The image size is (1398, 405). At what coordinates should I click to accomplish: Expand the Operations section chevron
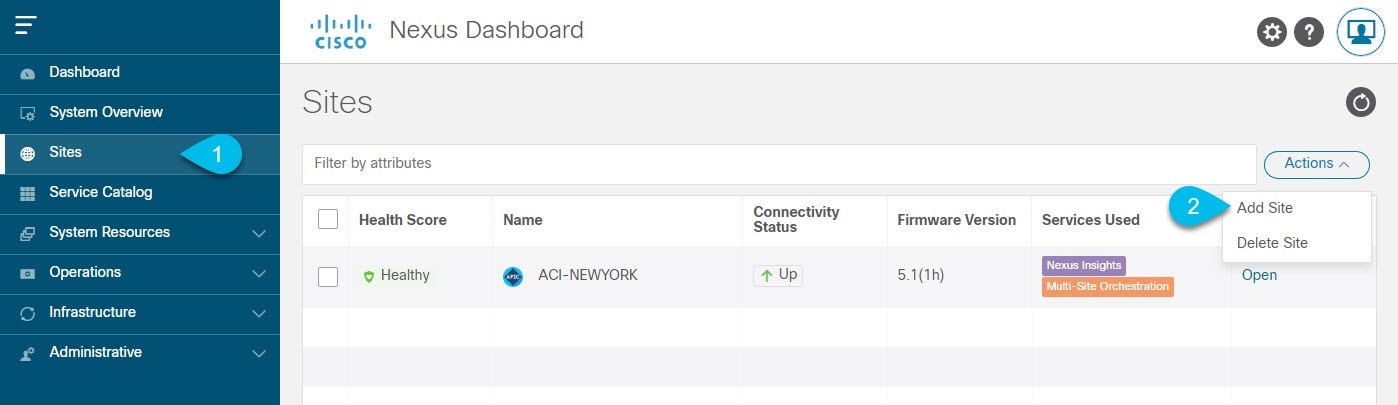tap(259, 273)
